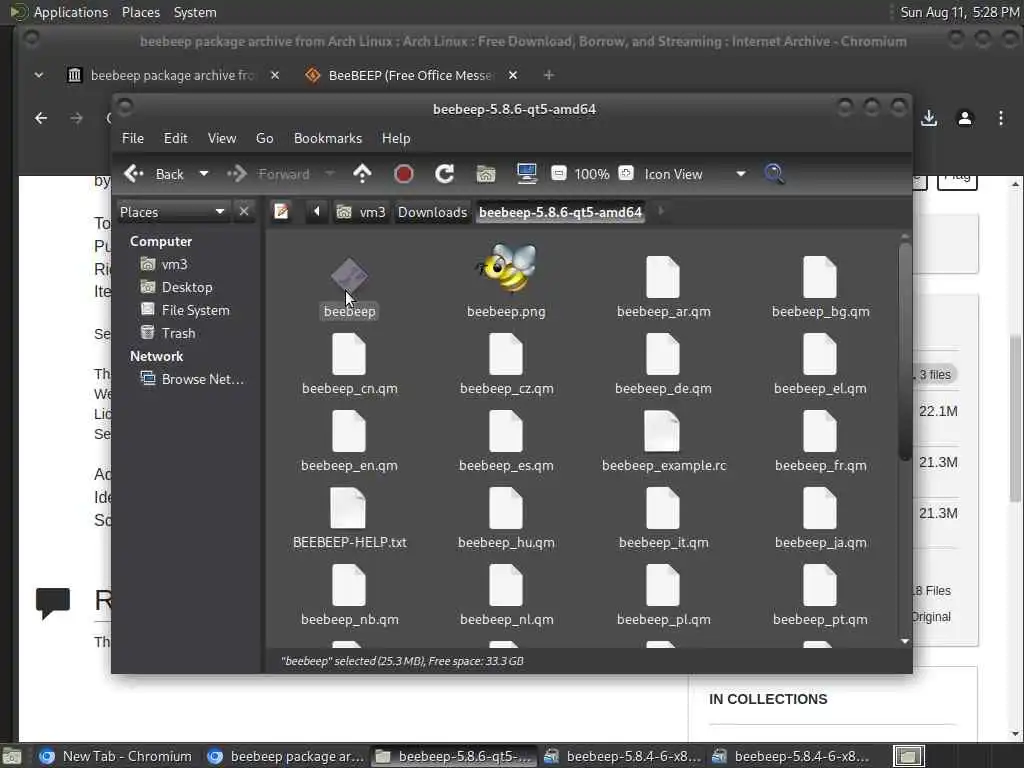Select the beebeep_example.rc file icon
Screen dimensions: 1024x768
coord(662,431)
